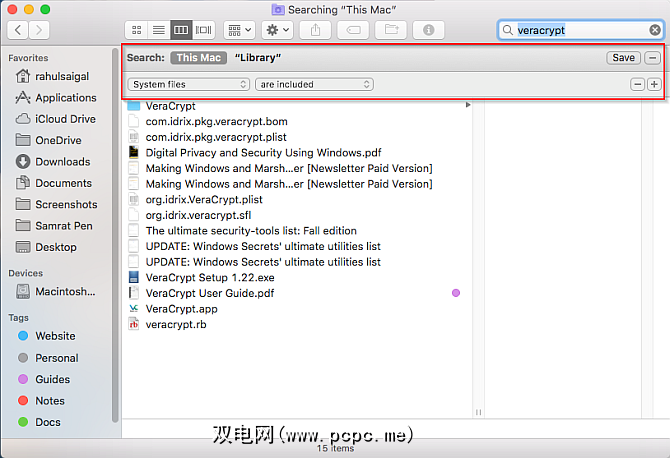
Task: Expand the VeraCrypt folder disclosure arrow
Action: point(468,105)
